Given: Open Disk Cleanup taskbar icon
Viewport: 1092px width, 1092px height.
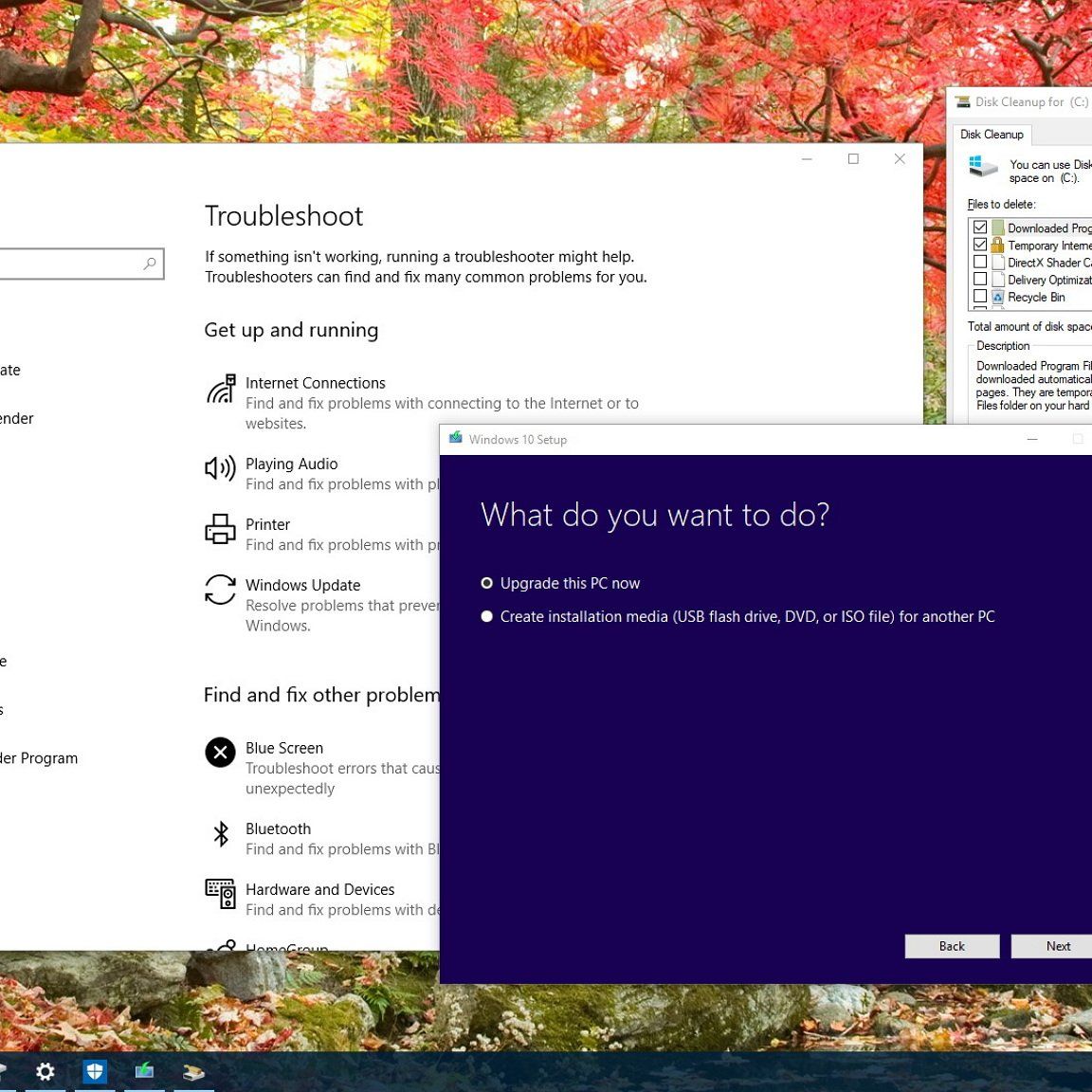Looking at the screenshot, I should [x=193, y=1072].
